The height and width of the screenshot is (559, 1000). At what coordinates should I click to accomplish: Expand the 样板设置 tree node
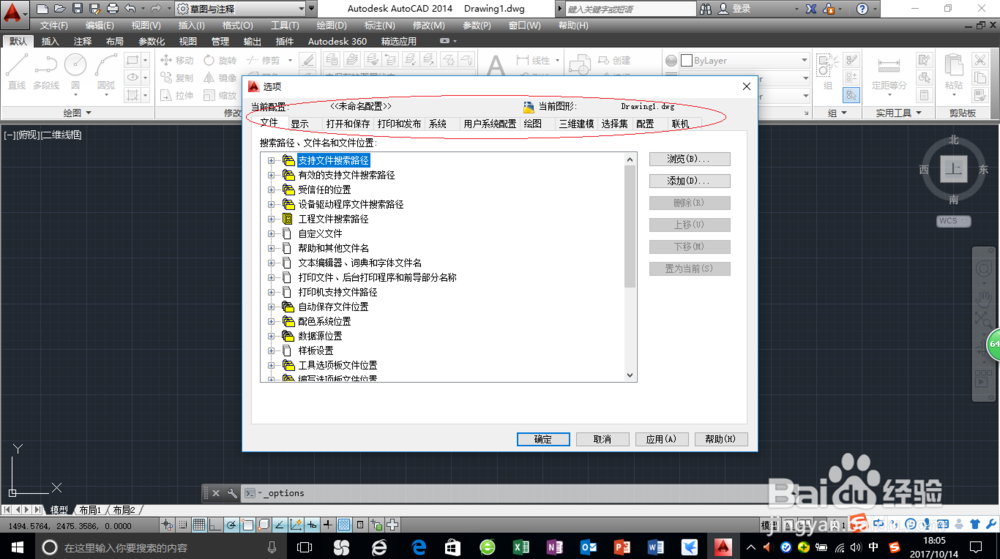point(271,351)
